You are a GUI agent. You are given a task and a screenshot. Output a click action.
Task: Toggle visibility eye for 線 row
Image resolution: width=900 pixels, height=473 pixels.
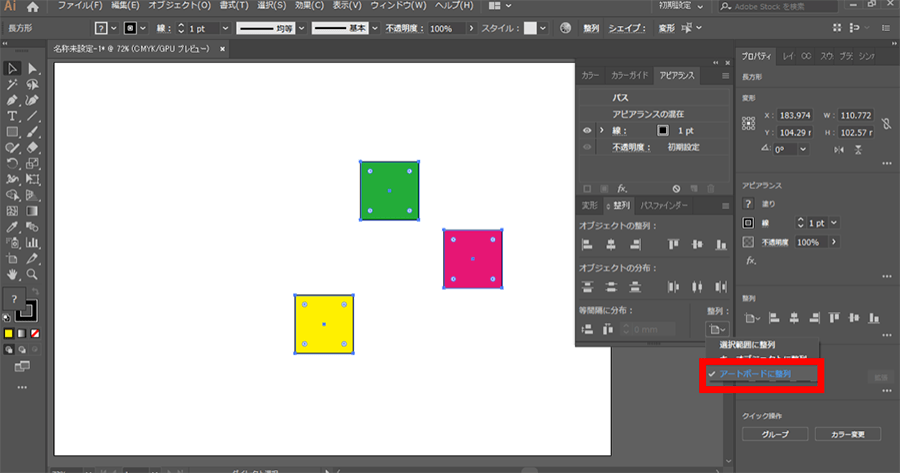click(x=587, y=130)
